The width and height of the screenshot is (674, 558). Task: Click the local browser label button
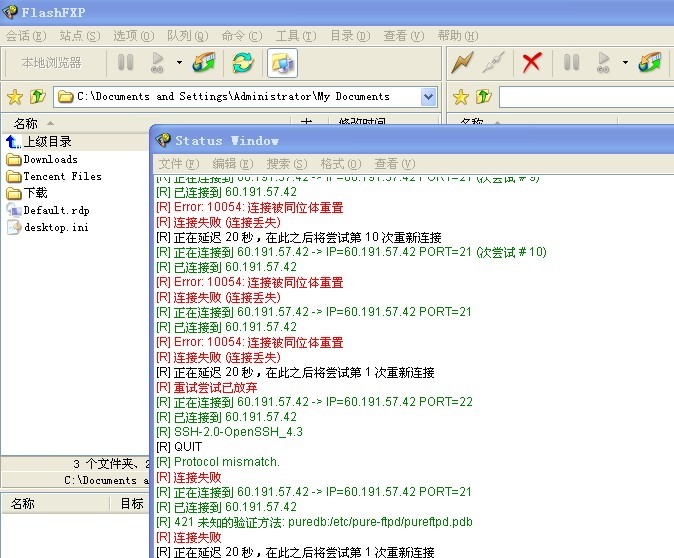(x=52, y=63)
